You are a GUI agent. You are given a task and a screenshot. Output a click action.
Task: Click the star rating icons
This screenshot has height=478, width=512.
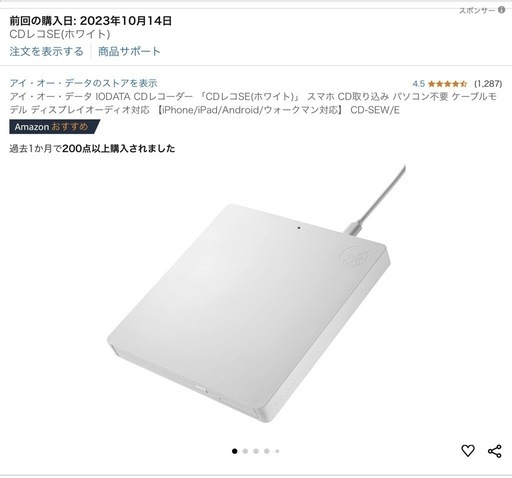(x=447, y=83)
